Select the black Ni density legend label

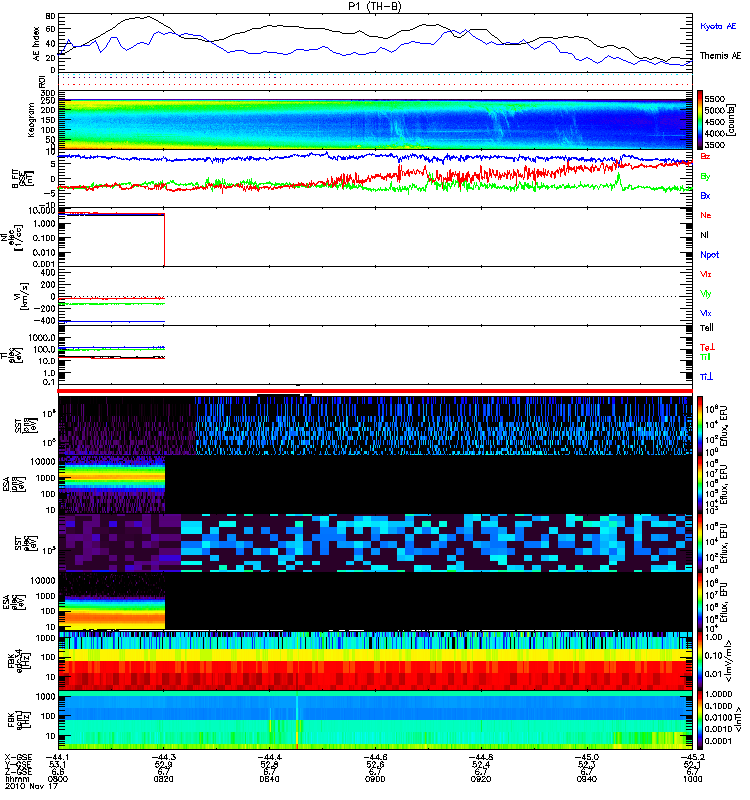coord(704,235)
